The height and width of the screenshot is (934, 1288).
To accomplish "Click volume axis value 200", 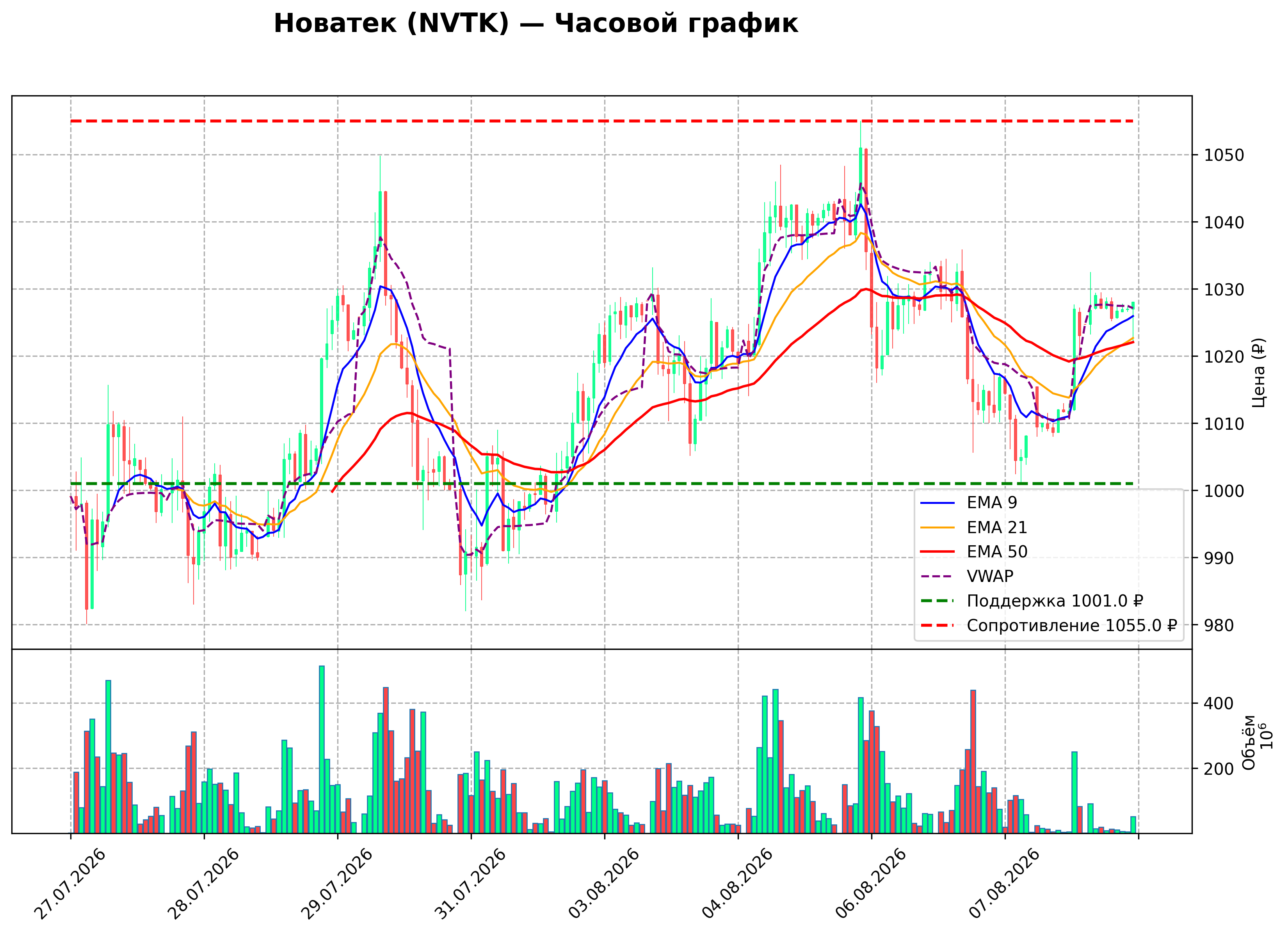I will (x=1219, y=769).
